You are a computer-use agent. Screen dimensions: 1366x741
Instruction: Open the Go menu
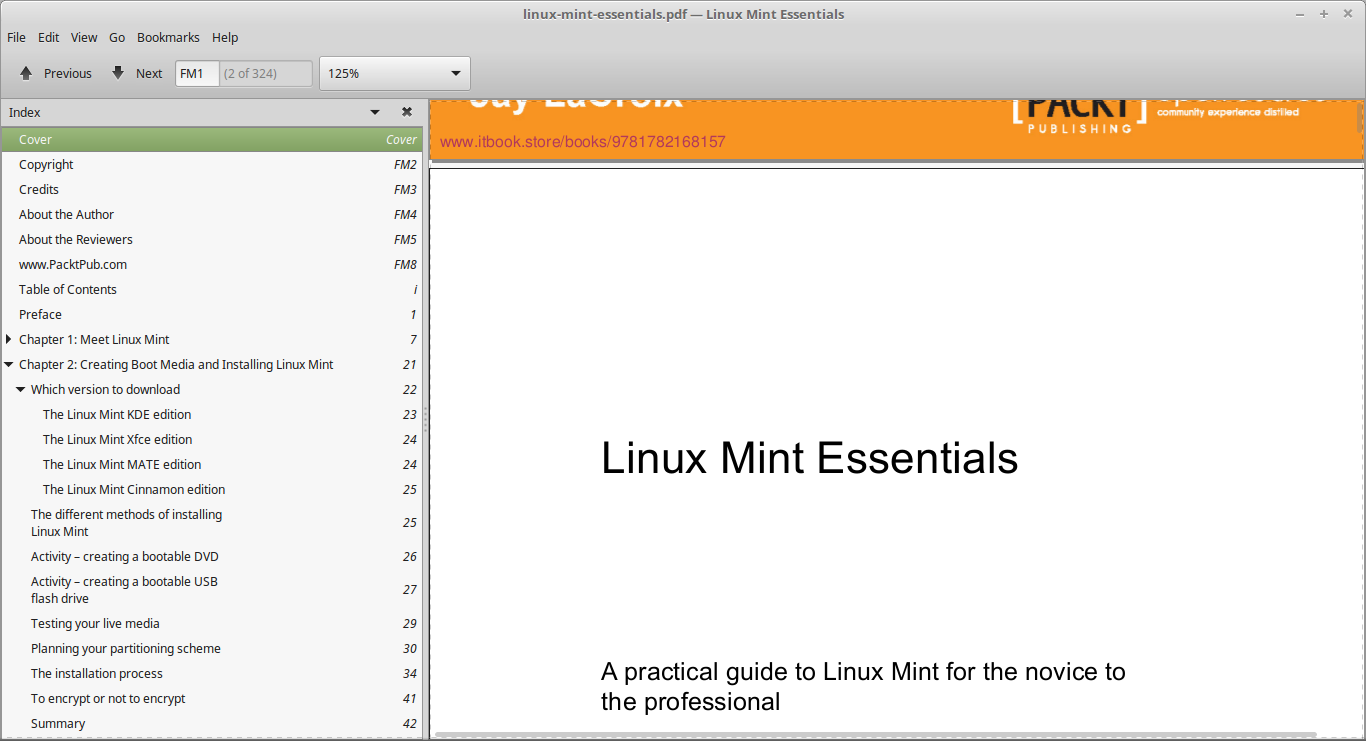(117, 37)
